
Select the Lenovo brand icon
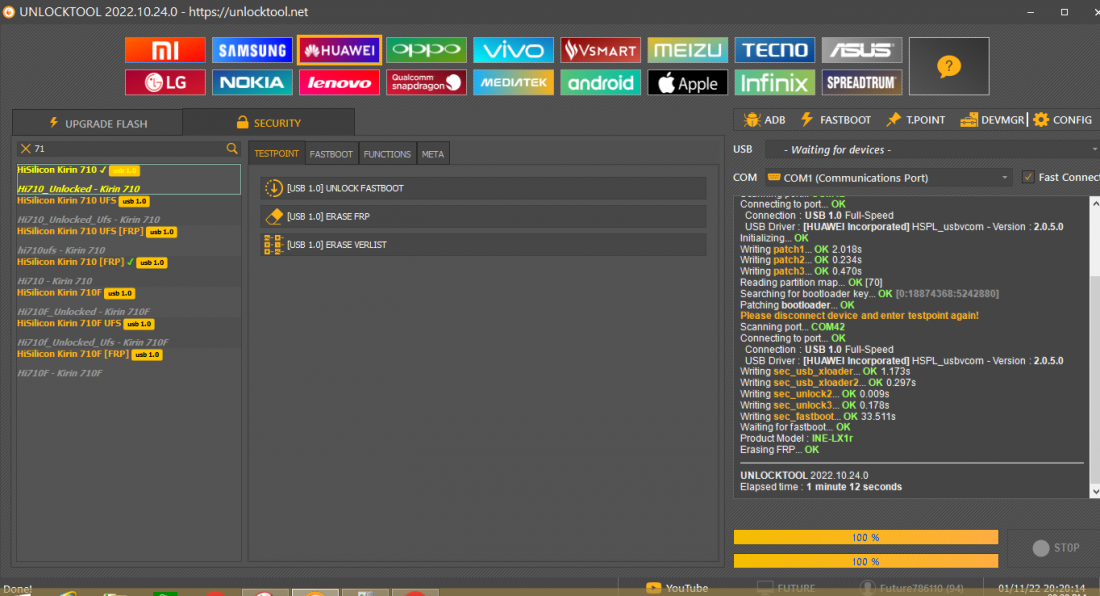click(x=339, y=83)
